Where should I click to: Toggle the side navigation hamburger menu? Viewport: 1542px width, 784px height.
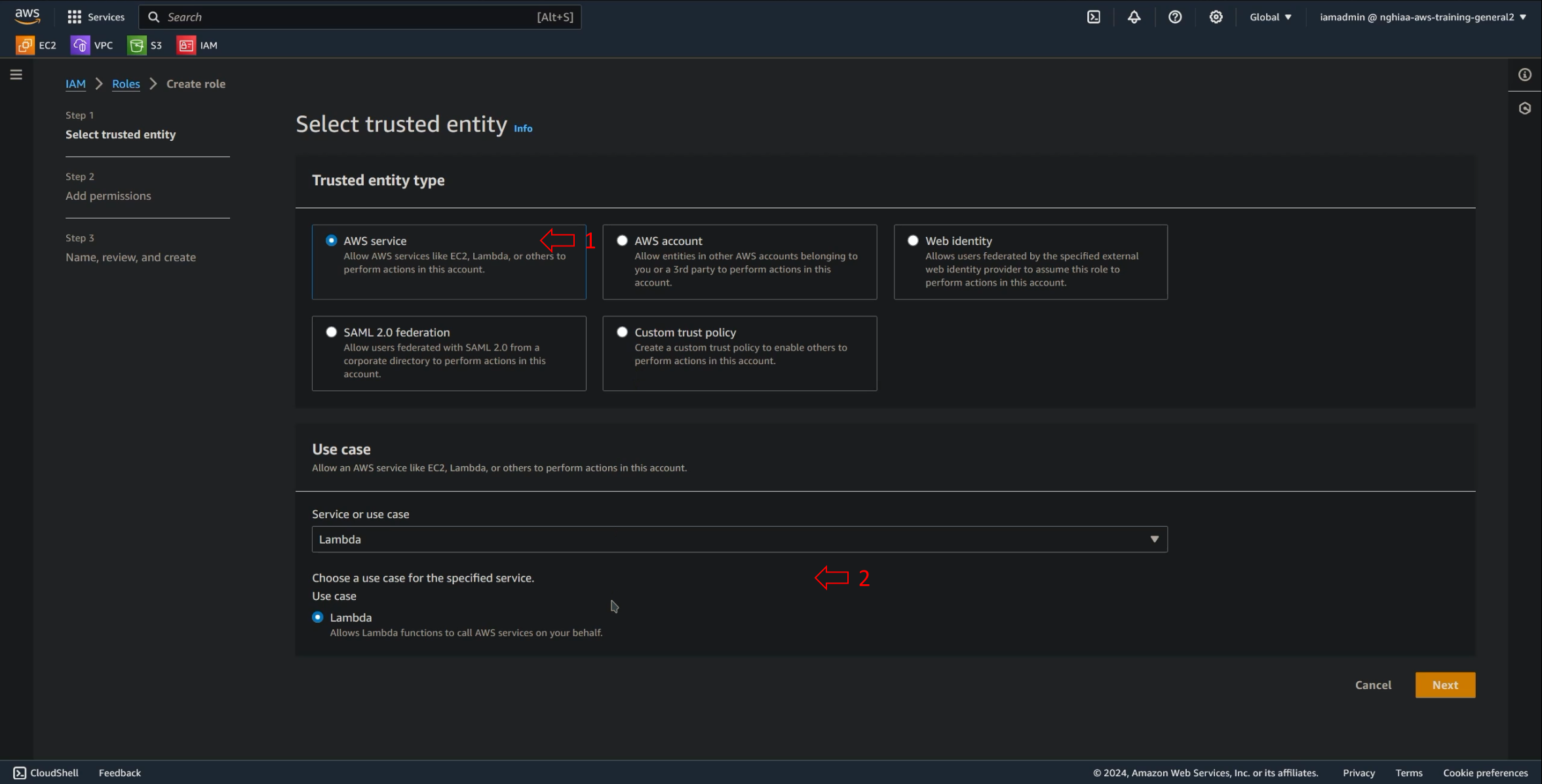[16, 75]
